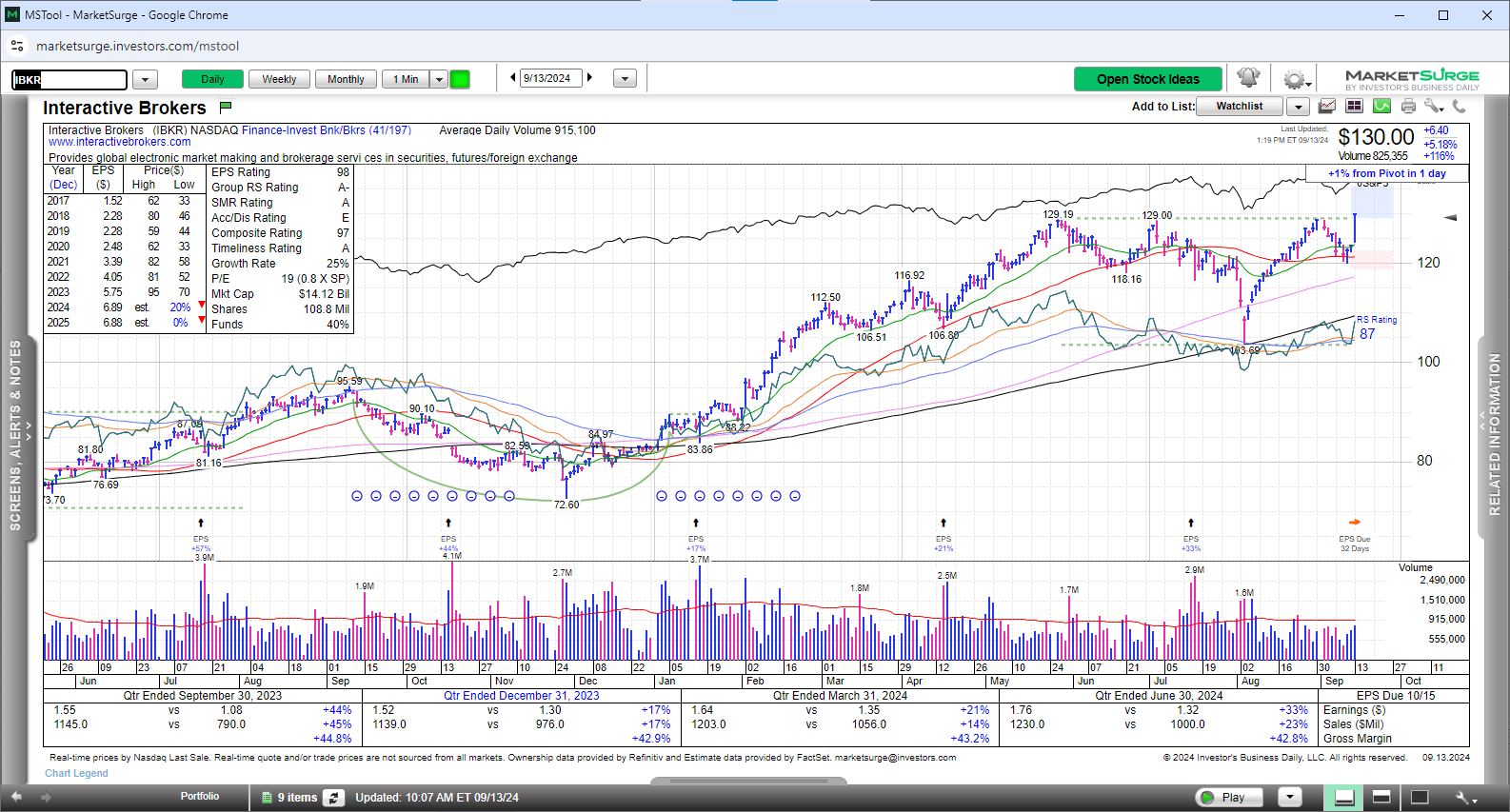Click the $130.00 current price
This screenshot has width=1510, height=812.
coord(1376,137)
